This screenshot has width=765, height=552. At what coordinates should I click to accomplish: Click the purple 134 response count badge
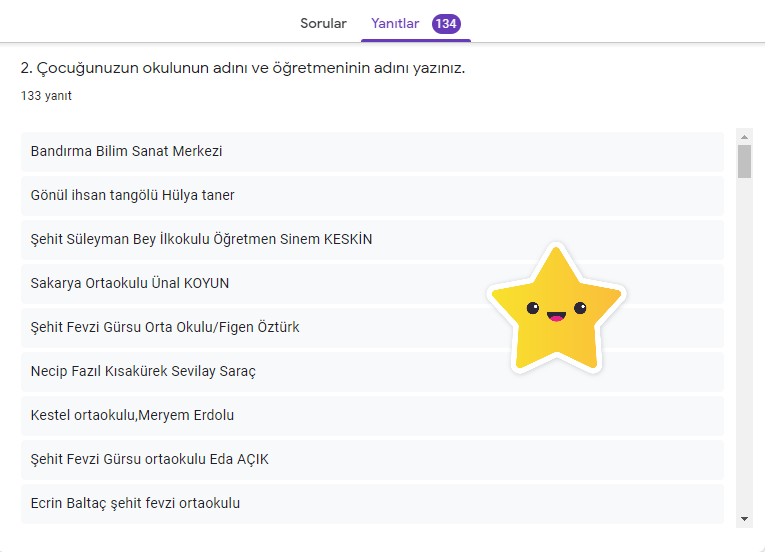coord(446,23)
